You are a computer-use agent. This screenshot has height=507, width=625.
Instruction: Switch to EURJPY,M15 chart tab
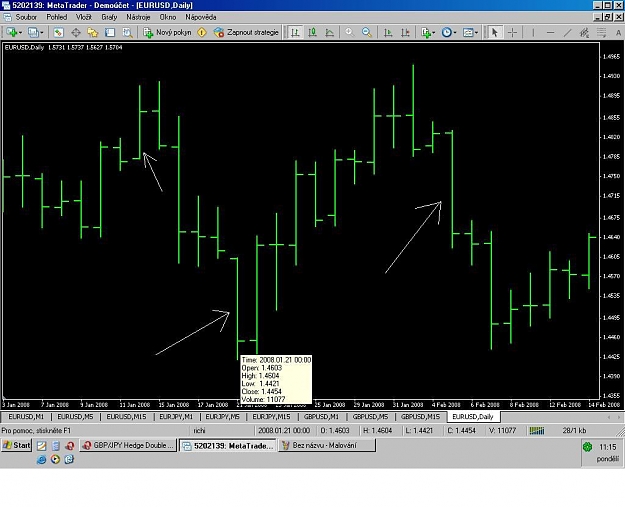pyautogui.click(x=271, y=417)
